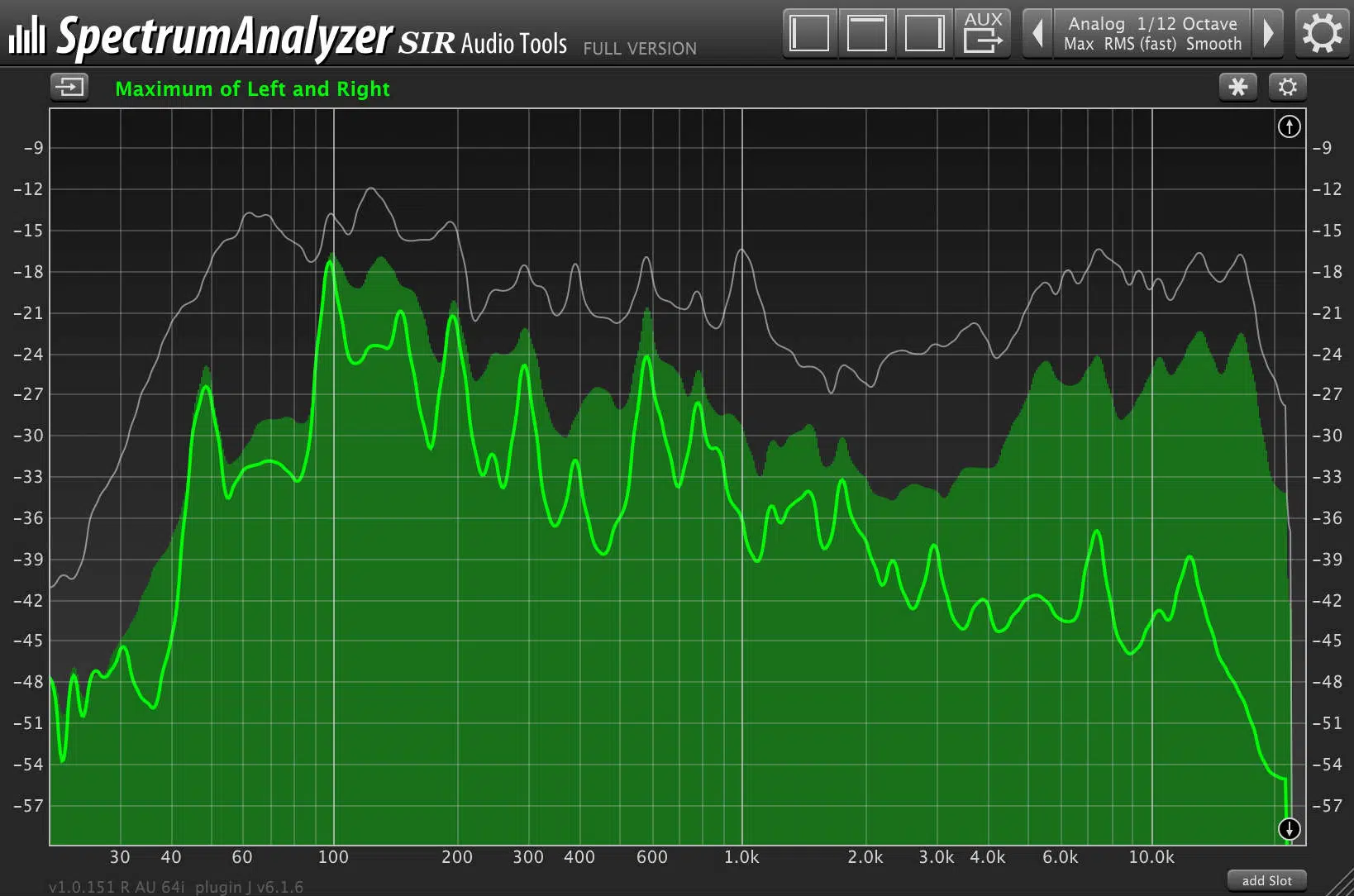Click the 100 frequency axis label
This screenshot has width=1354, height=896.
[333, 857]
